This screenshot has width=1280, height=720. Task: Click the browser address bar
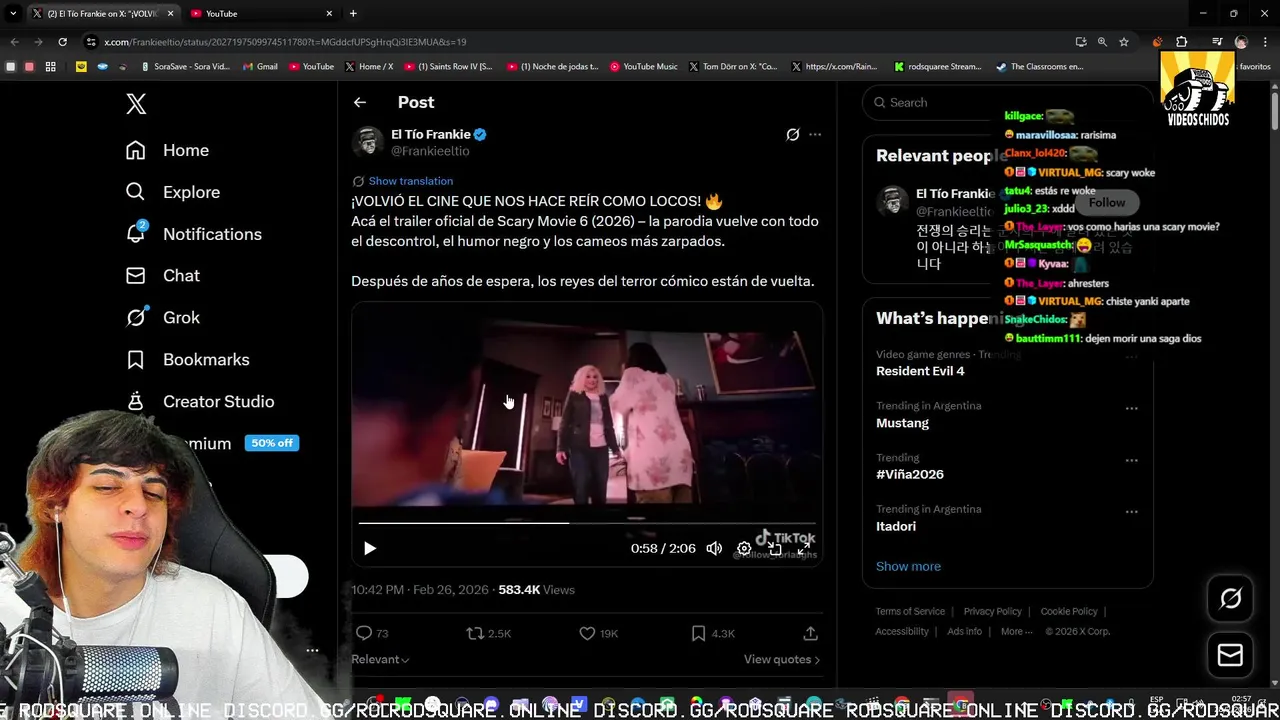pyautogui.click(x=580, y=42)
